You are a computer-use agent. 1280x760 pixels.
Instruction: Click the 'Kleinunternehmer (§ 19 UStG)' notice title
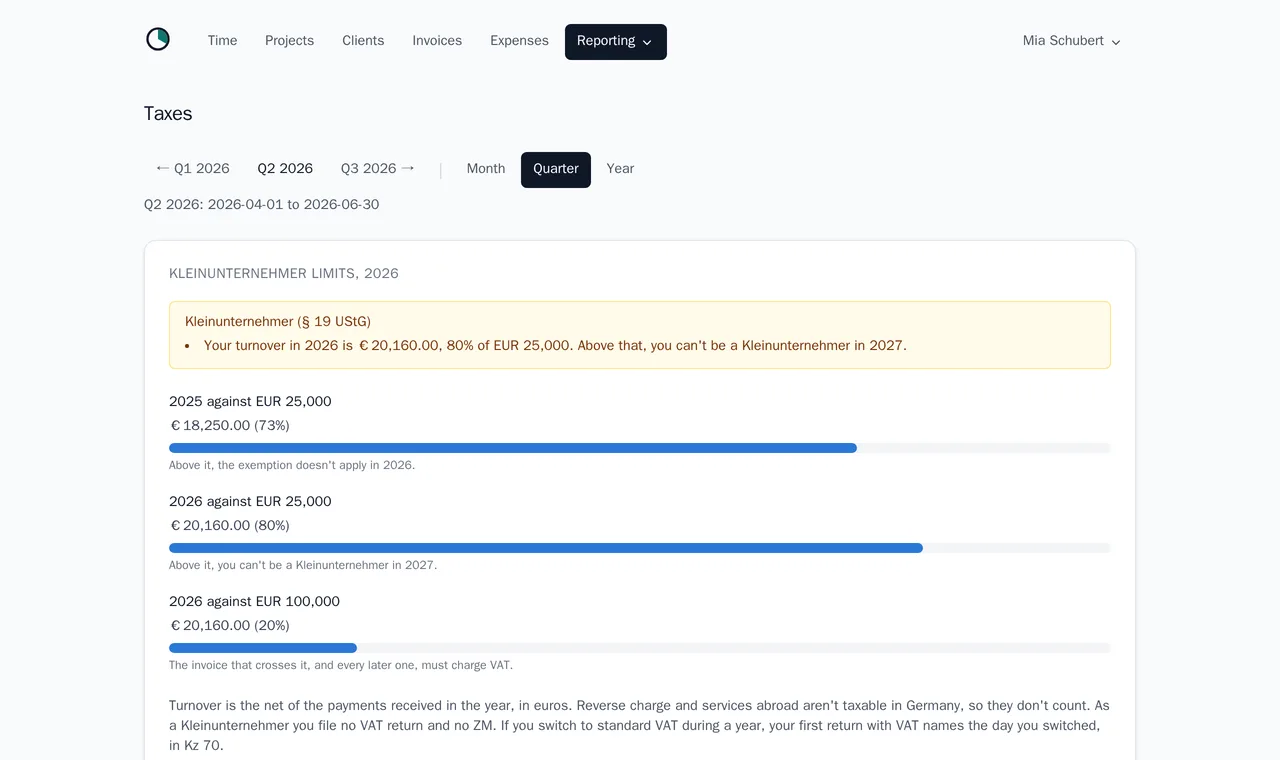coord(278,321)
